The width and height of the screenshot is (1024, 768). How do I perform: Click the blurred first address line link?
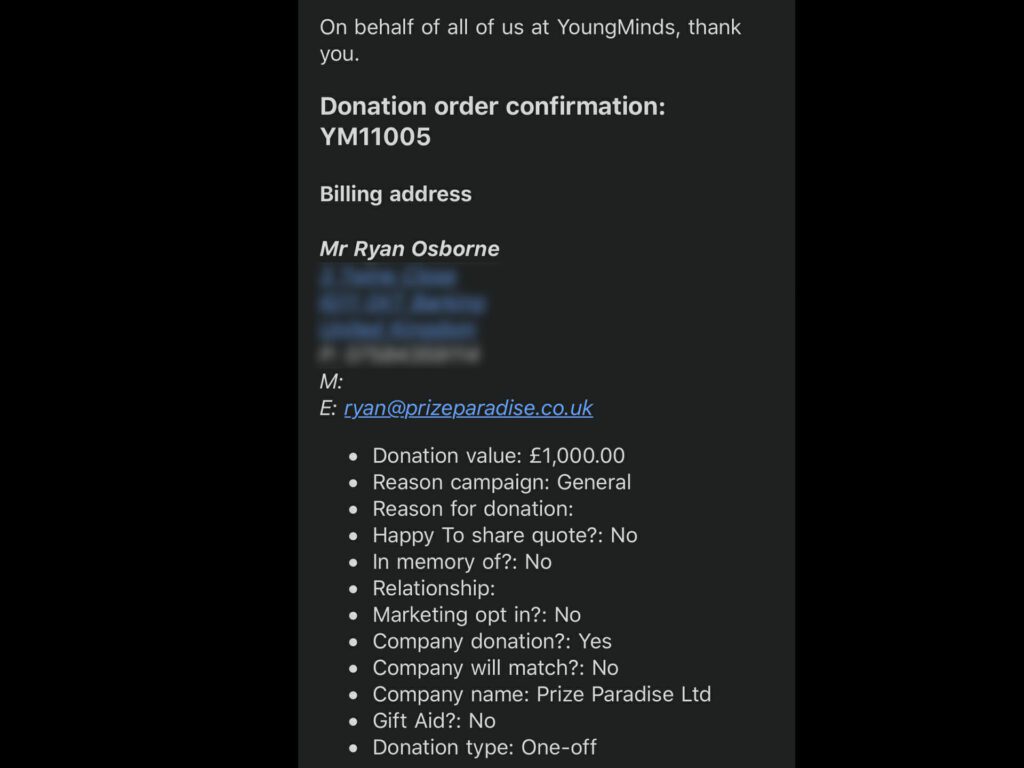click(388, 276)
